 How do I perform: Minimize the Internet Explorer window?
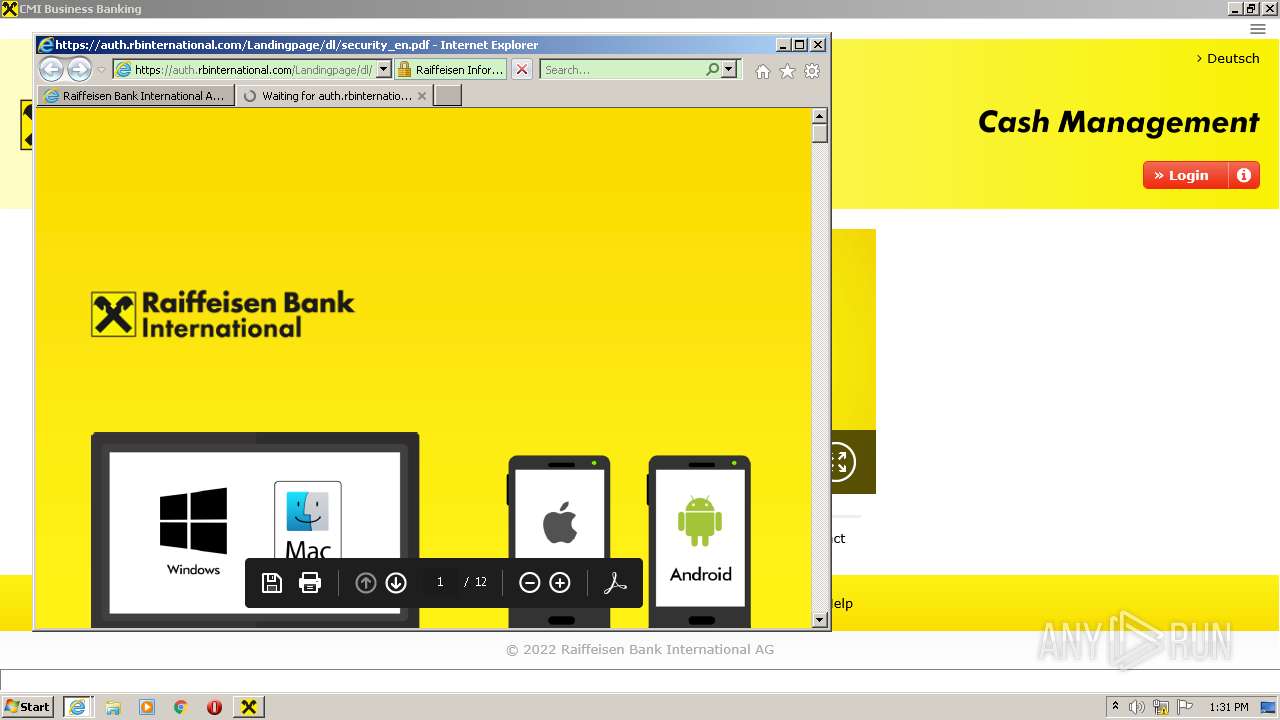[x=782, y=45]
